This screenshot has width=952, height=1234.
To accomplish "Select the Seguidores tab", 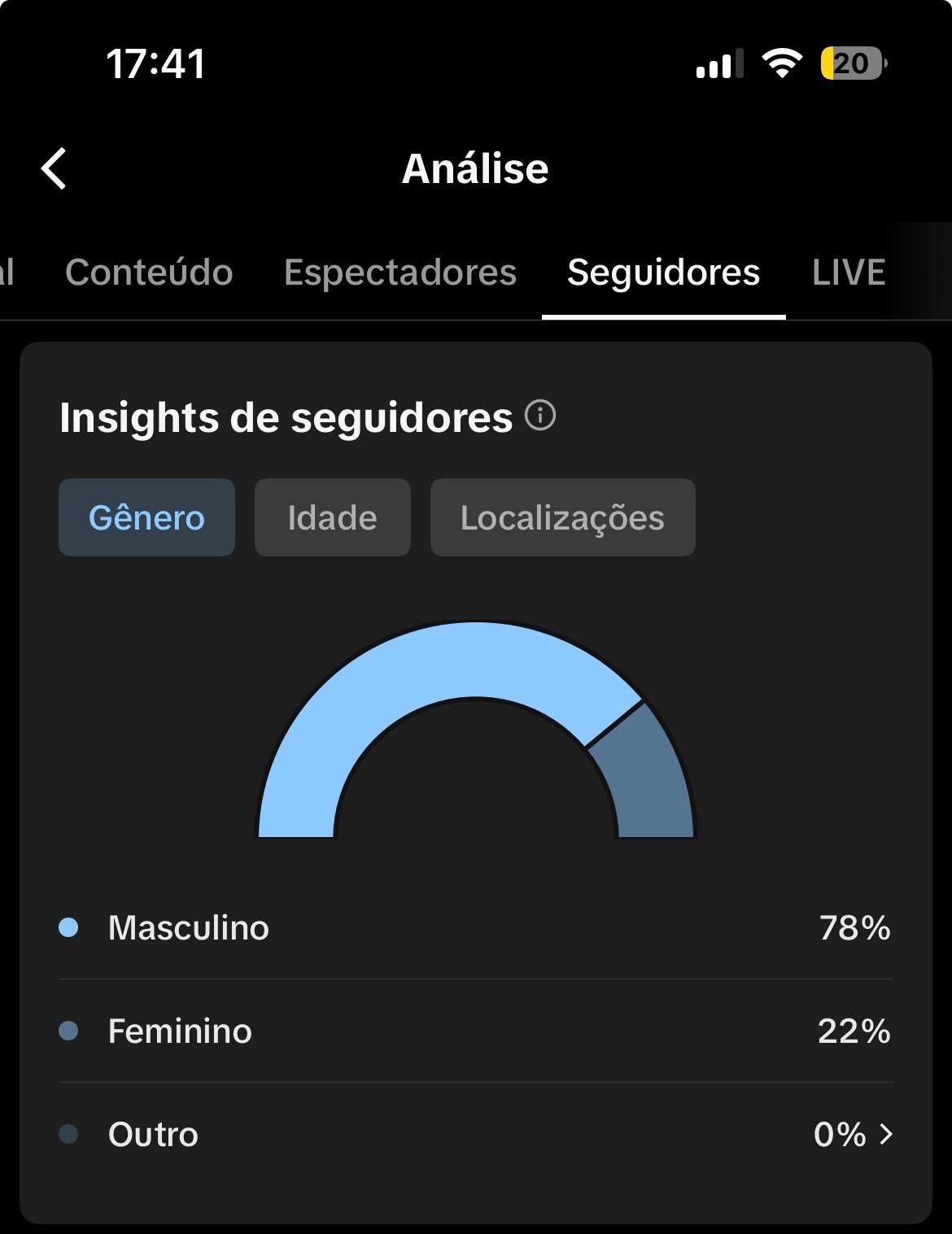I will coord(664,273).
